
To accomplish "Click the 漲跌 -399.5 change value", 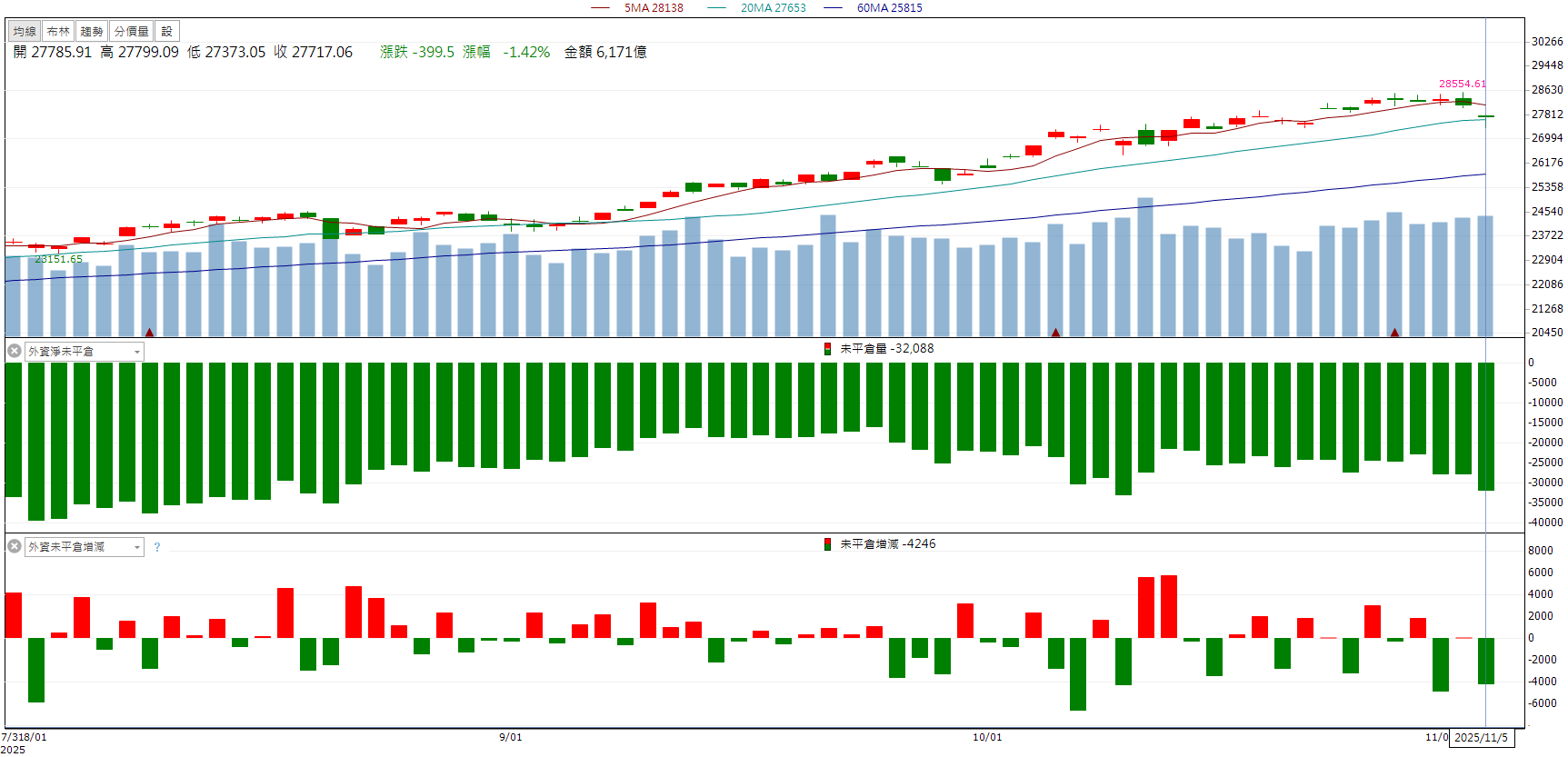I will point(417,53).
